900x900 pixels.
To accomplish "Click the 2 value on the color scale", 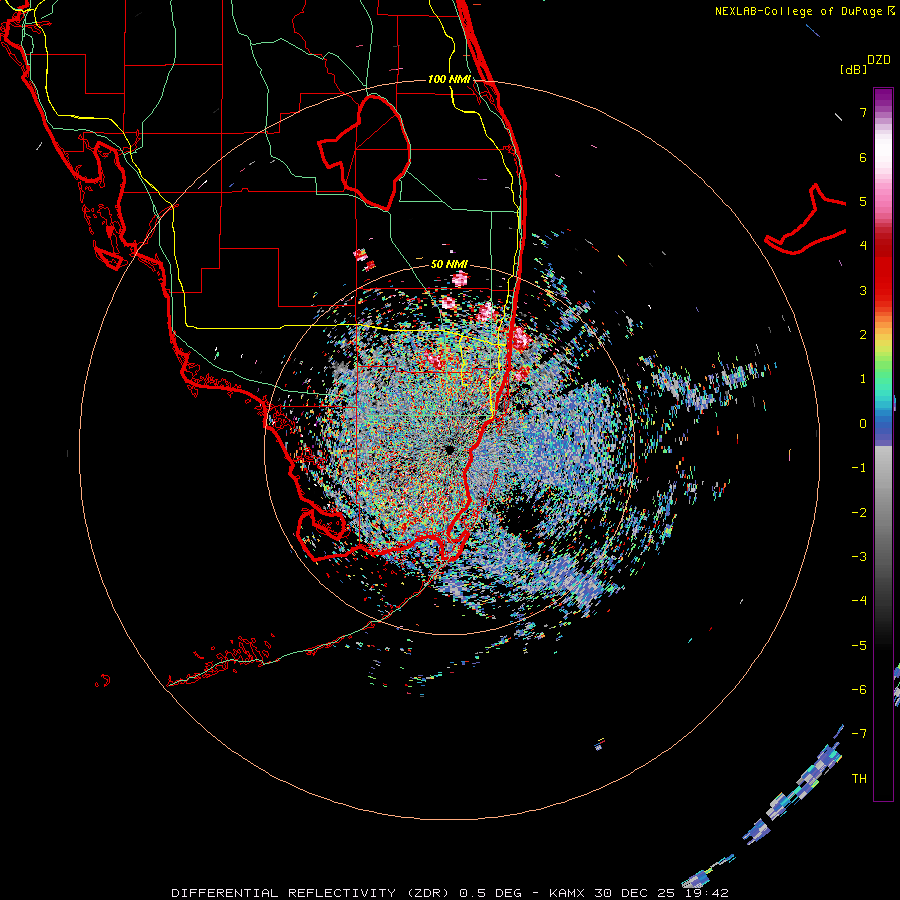I will click(x=863, y=335).
